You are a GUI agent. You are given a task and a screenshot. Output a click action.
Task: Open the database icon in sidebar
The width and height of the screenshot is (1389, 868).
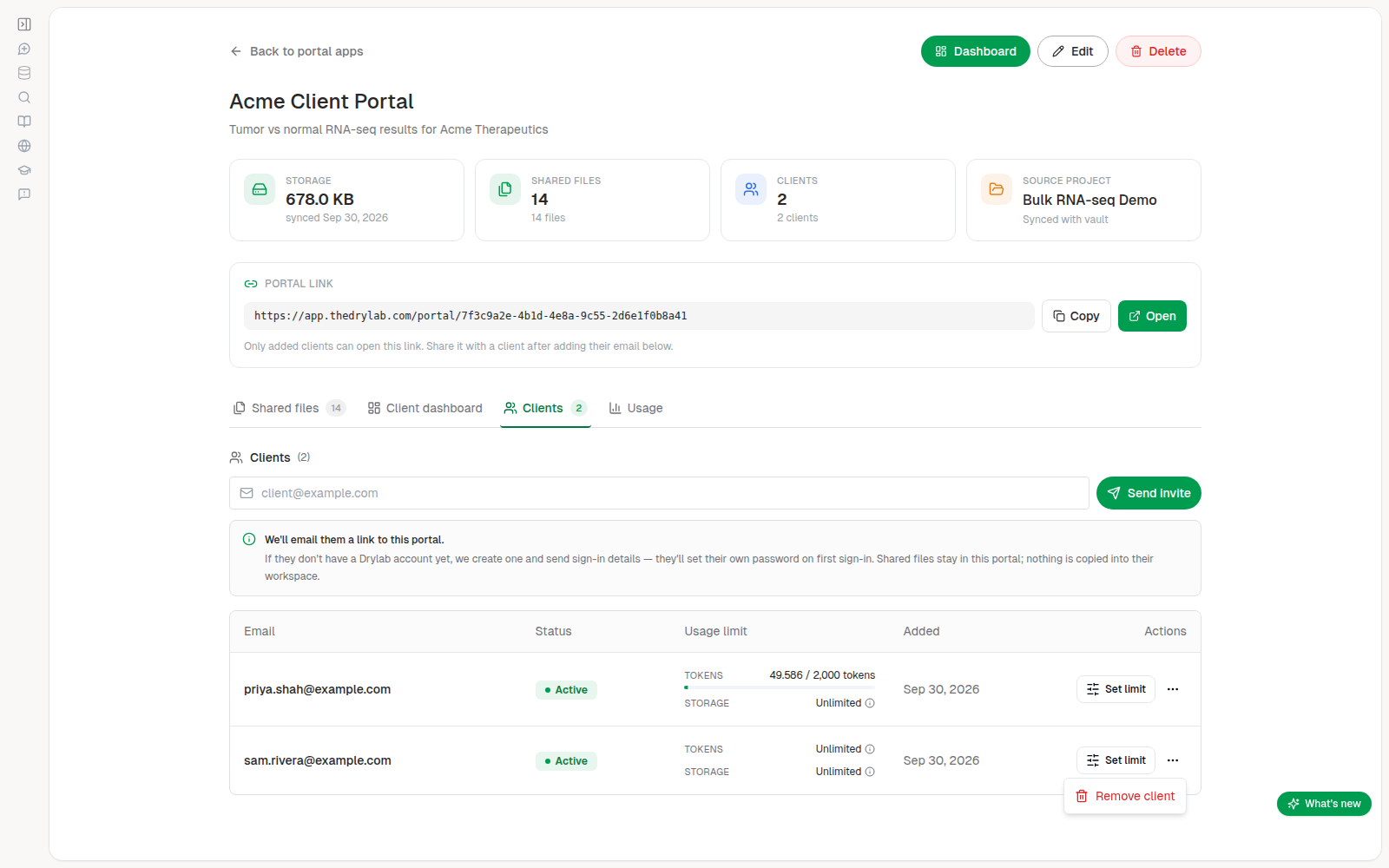click(24, 73)
